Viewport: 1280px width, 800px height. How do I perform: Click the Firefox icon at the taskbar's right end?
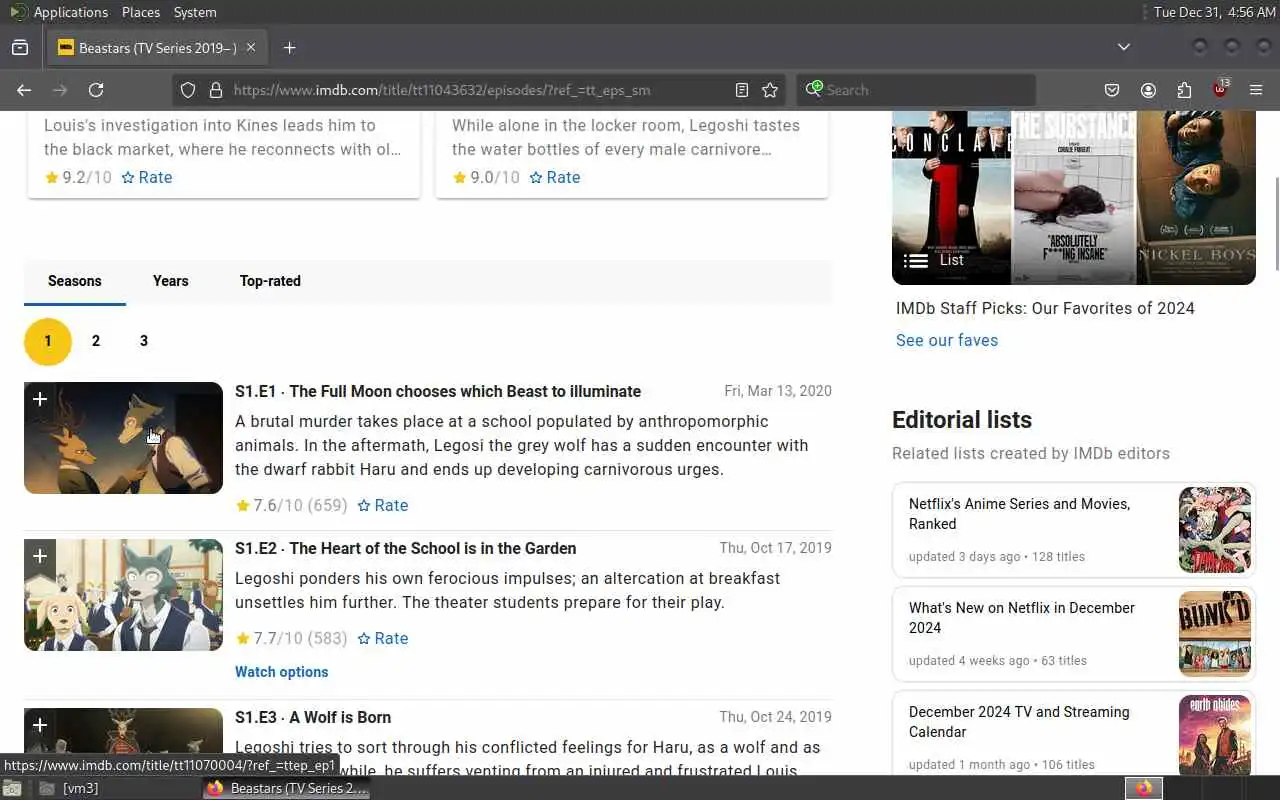click(x=1144, y=788)
